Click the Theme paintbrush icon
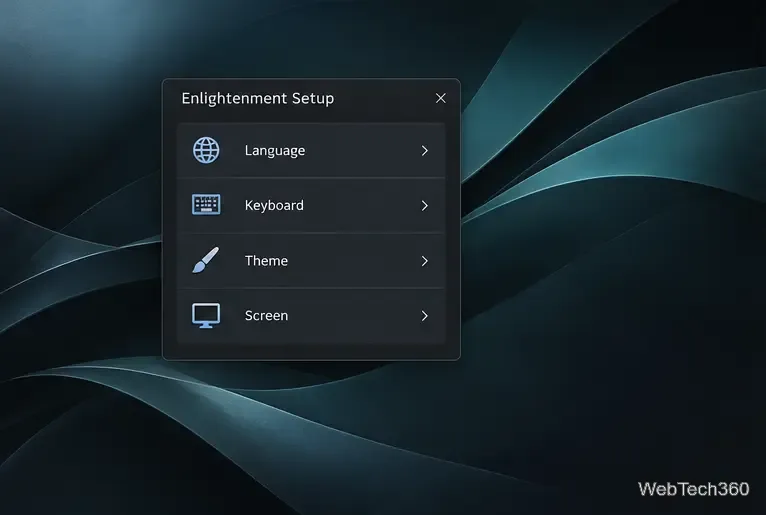The width and height of the screenshot is (766, 515). (x=206, y=260)
